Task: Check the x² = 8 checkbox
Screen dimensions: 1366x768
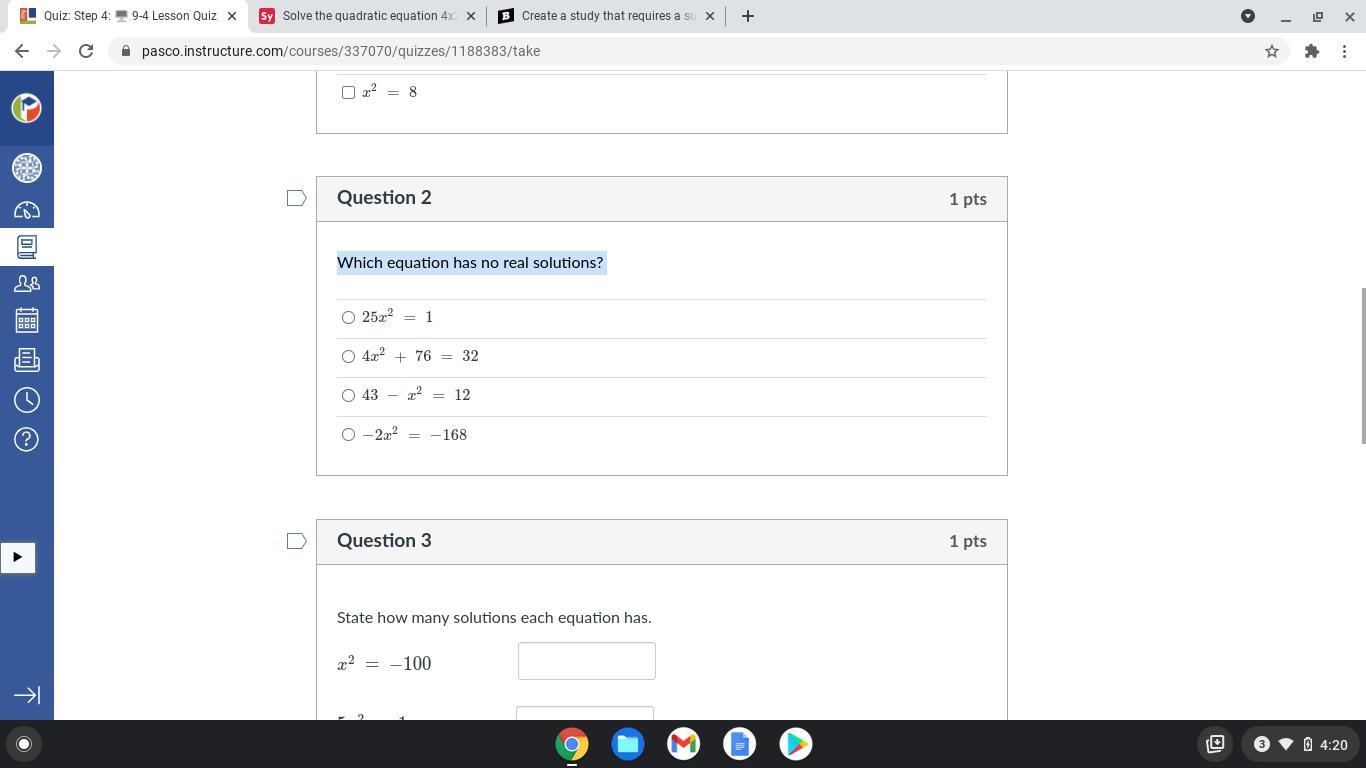Action: [348, 92]
